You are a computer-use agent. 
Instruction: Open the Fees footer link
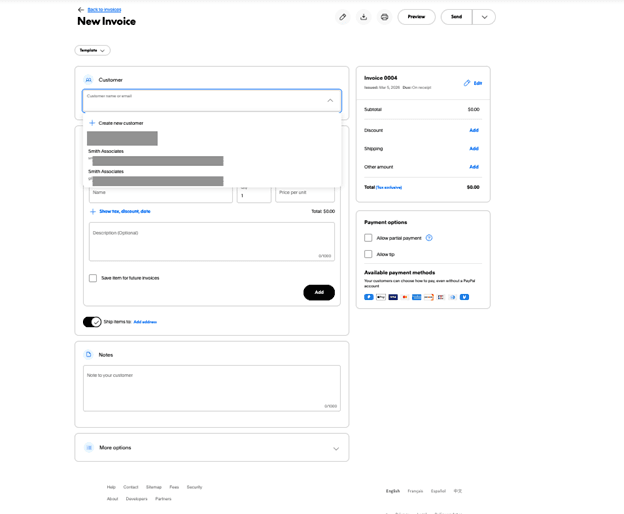click(x=174, y=487)
